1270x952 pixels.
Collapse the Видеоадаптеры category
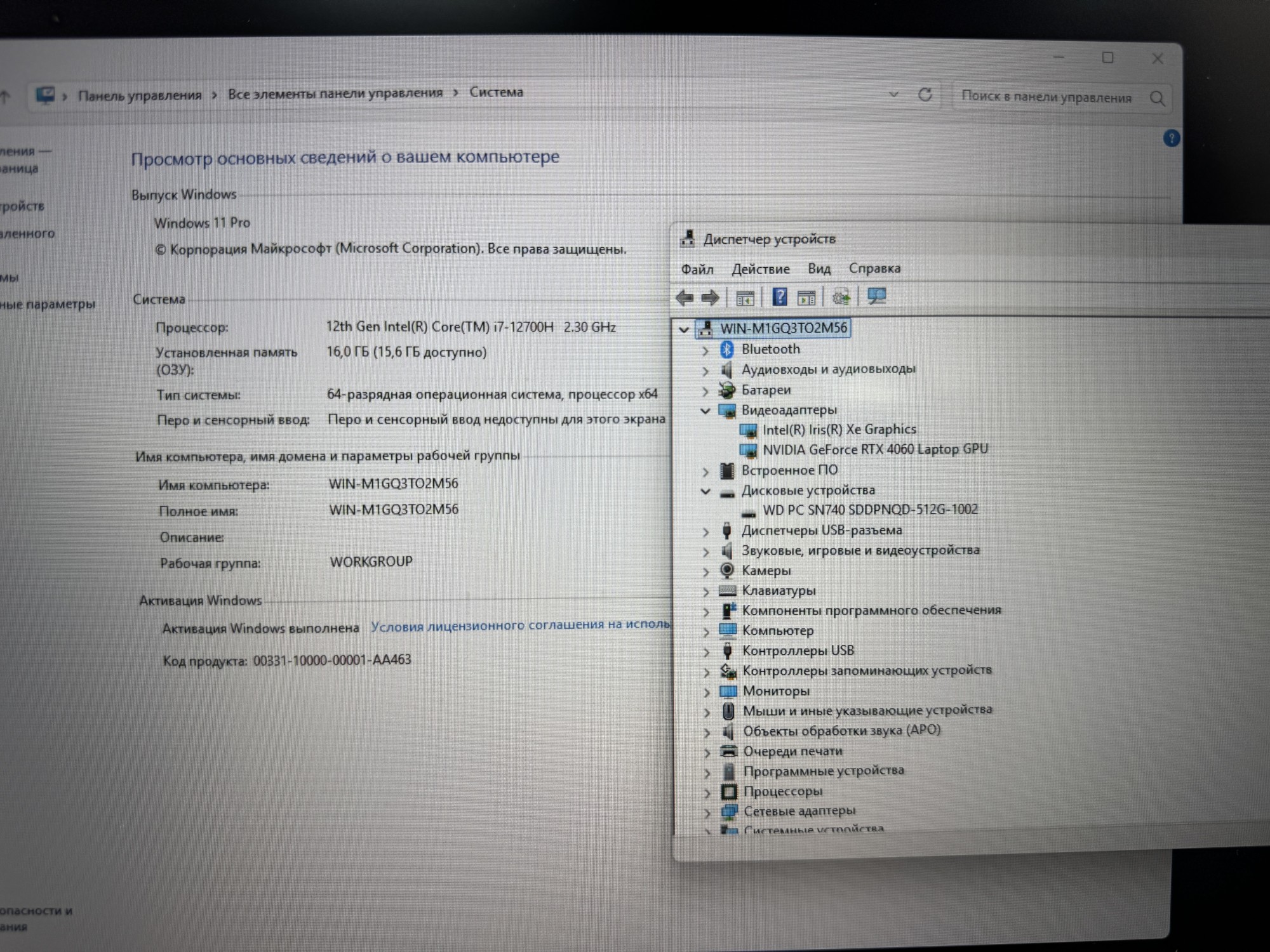[x=705, y=411]
